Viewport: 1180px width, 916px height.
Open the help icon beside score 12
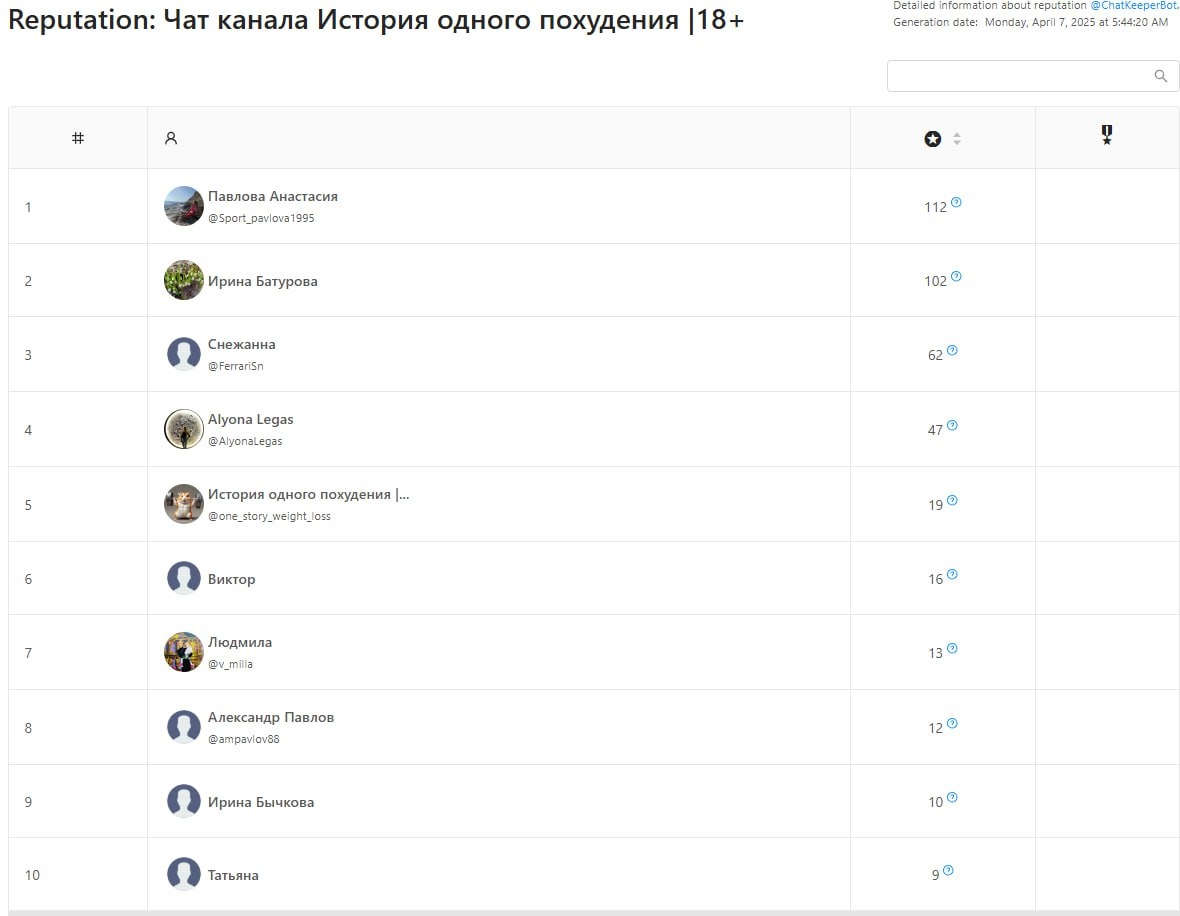click(x=952, y=723)
